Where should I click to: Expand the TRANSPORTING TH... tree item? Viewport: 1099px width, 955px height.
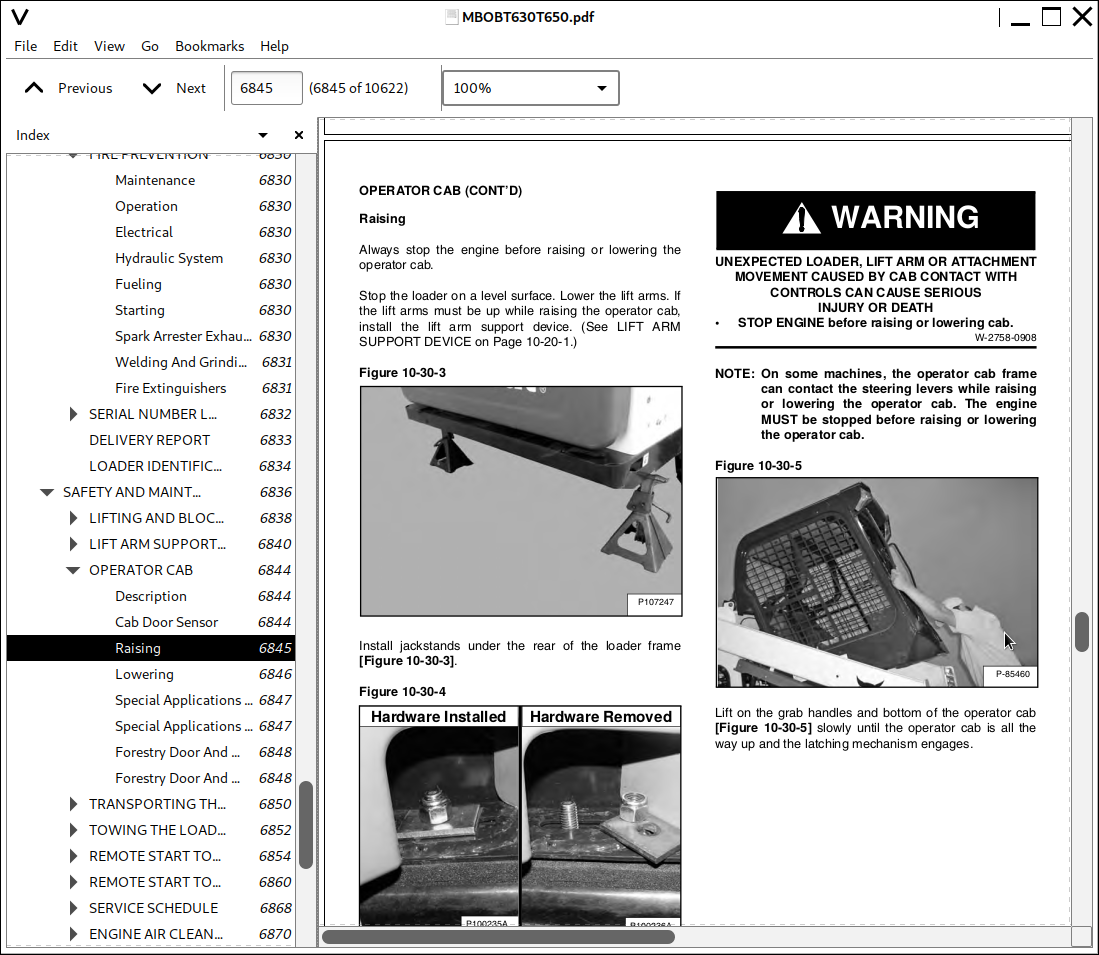[x=73, y=804]
